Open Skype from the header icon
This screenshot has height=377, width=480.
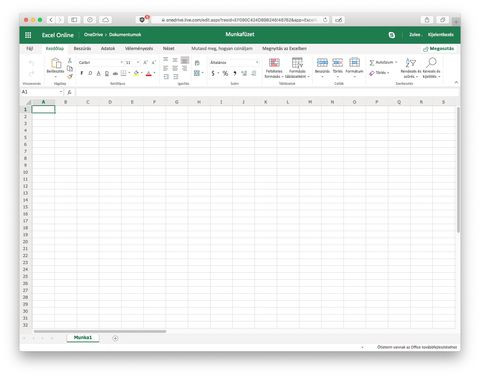click(x=392, y=35)
